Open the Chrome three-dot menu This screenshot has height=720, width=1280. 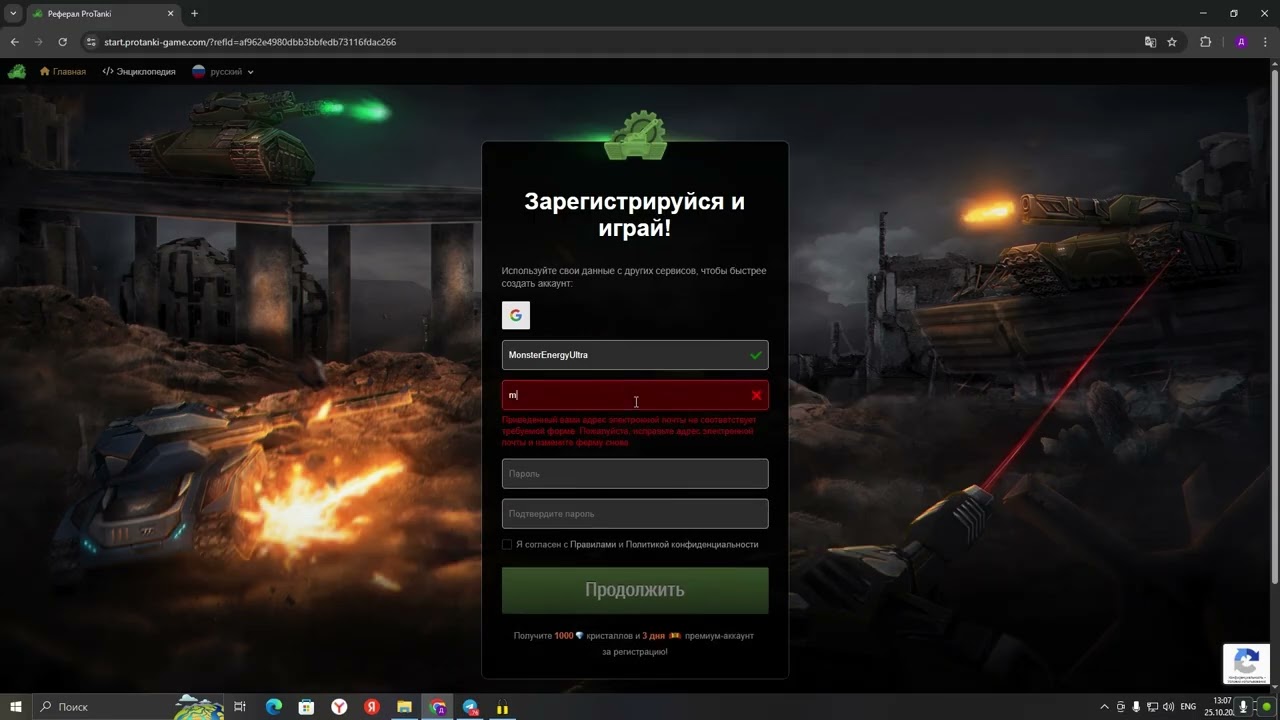tap(1265, 42)
